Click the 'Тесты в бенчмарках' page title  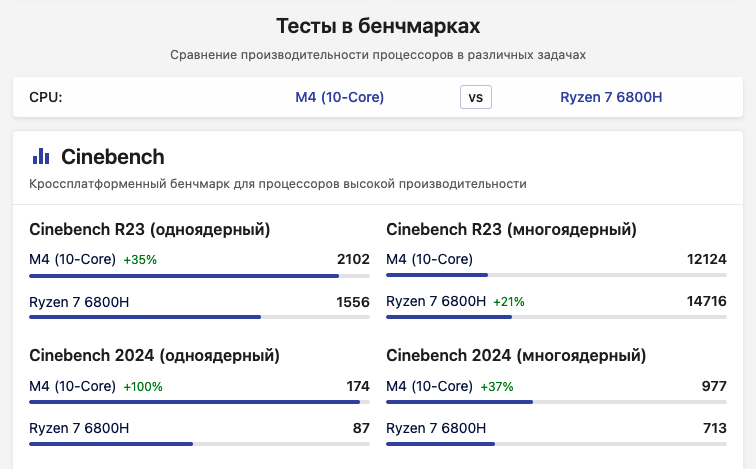click(x=378, y=26)
